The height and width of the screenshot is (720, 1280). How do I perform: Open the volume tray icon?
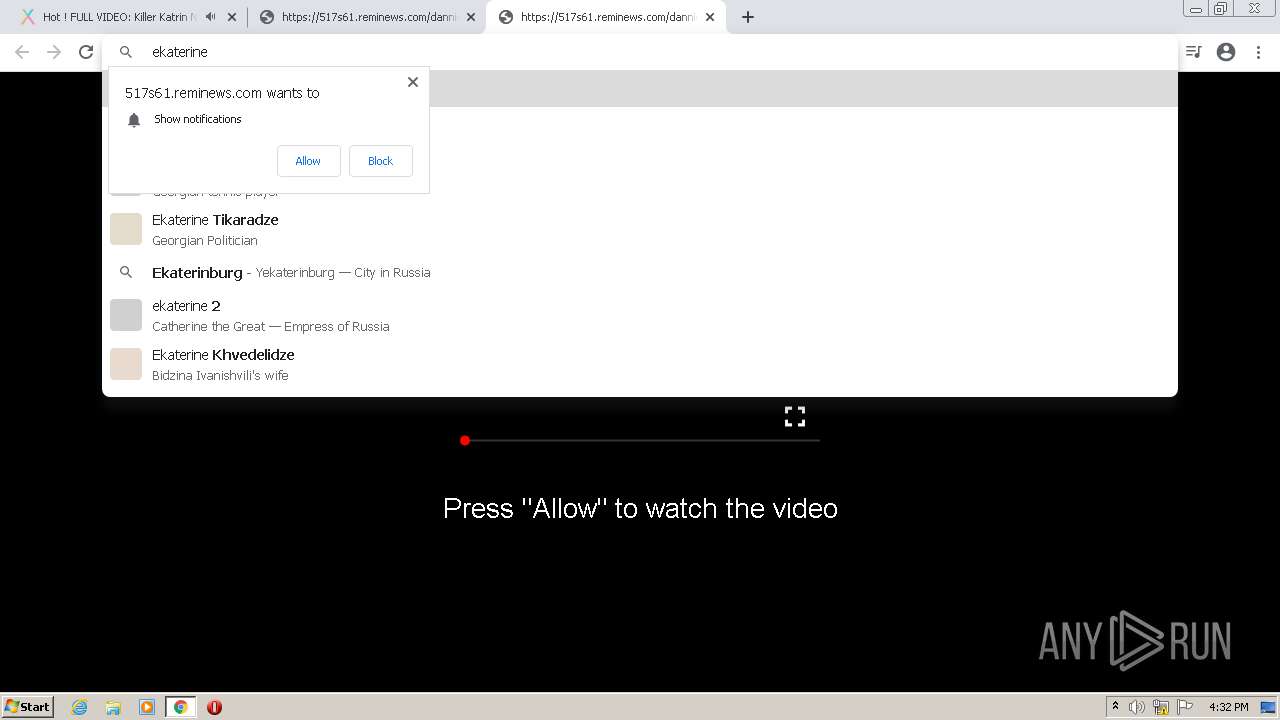coord(1137,707)
